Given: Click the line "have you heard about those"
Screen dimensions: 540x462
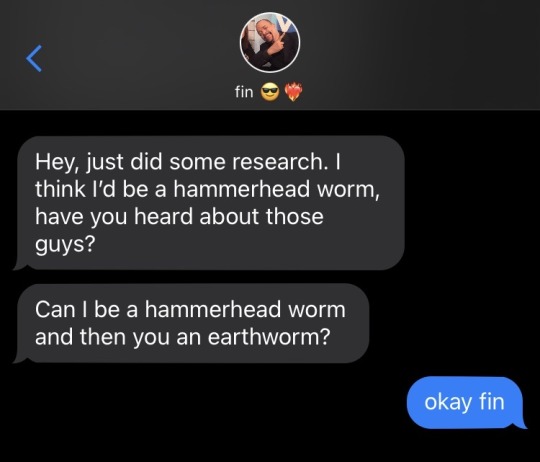Looking at the screenshot, I should pos(179,217).
